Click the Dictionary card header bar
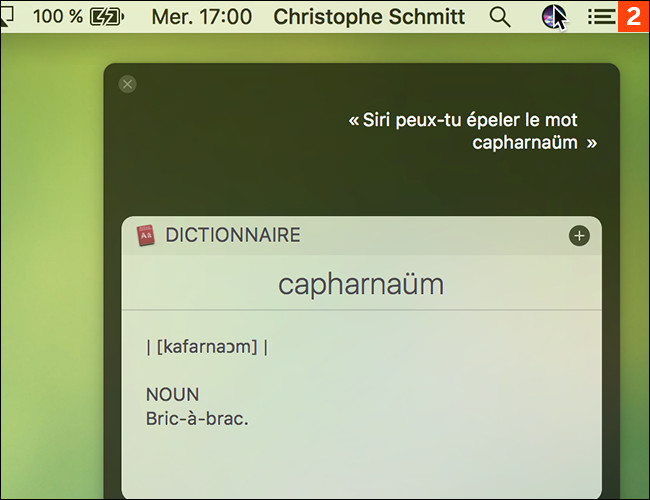This screenshot has height=500, width=650. (400, 236)
